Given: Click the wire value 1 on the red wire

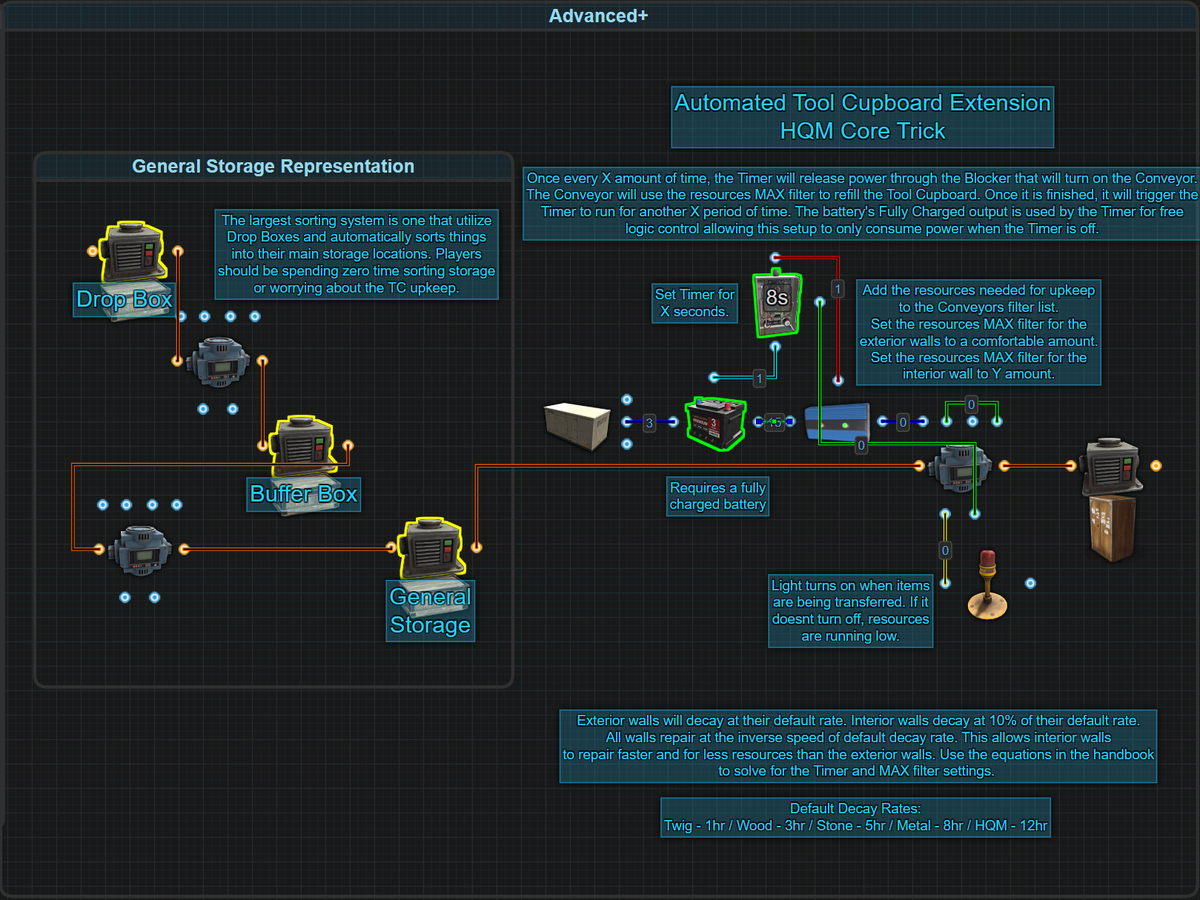Looking at the screenshot, I should pos(838,289).
